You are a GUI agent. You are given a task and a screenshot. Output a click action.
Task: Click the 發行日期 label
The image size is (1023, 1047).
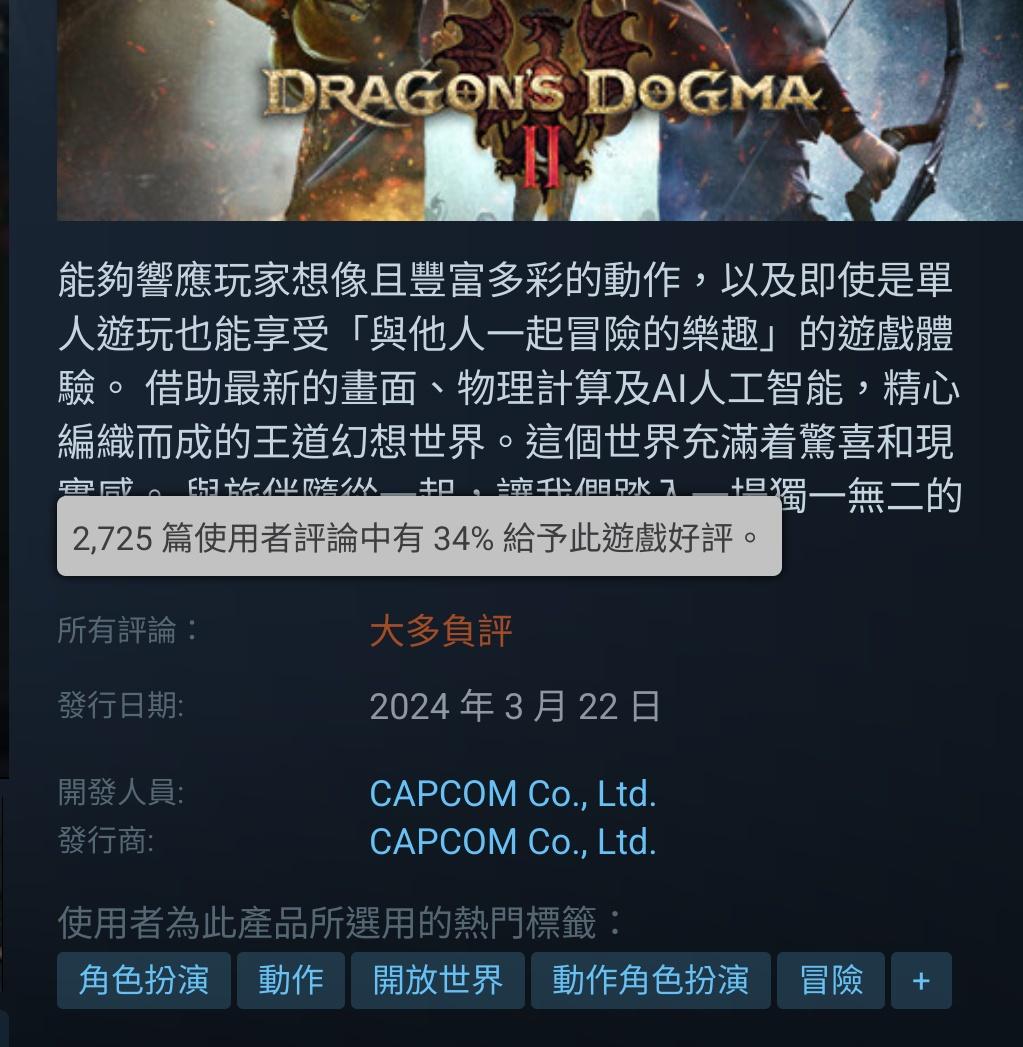pyautogui.click(x=121, y=705)
